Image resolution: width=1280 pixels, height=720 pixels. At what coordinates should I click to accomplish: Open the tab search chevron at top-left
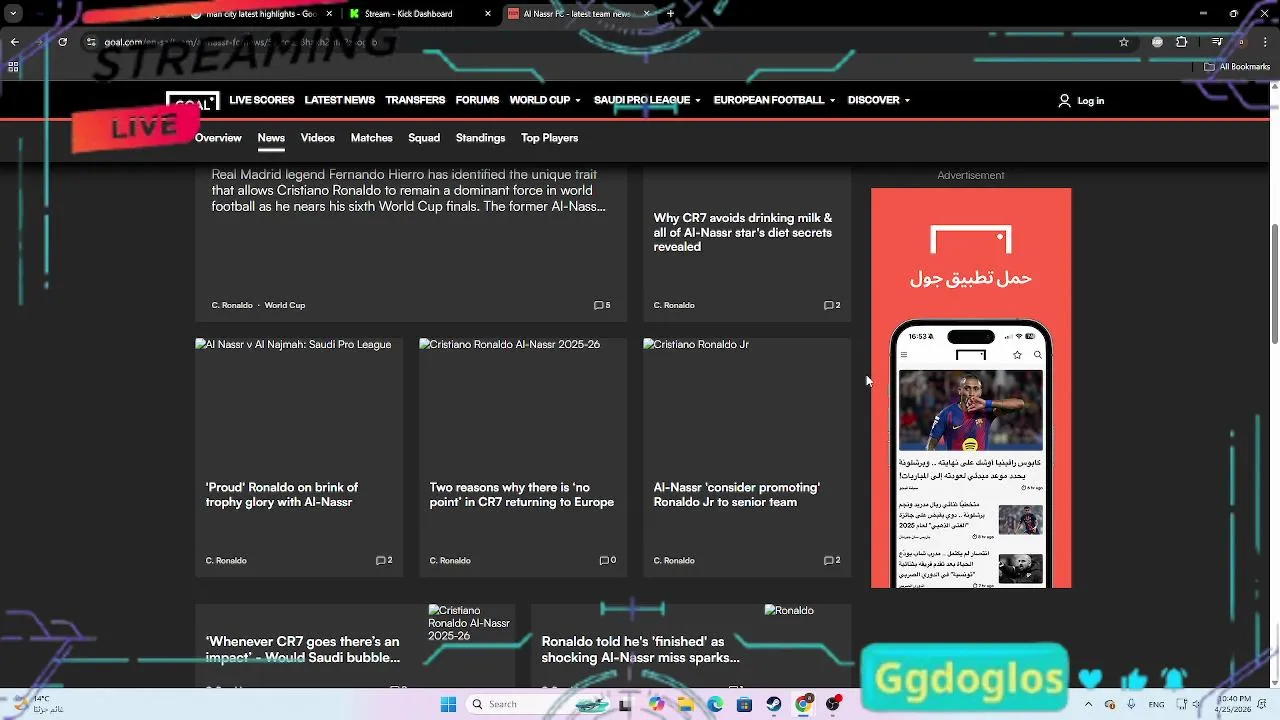(x=13, y=14)
